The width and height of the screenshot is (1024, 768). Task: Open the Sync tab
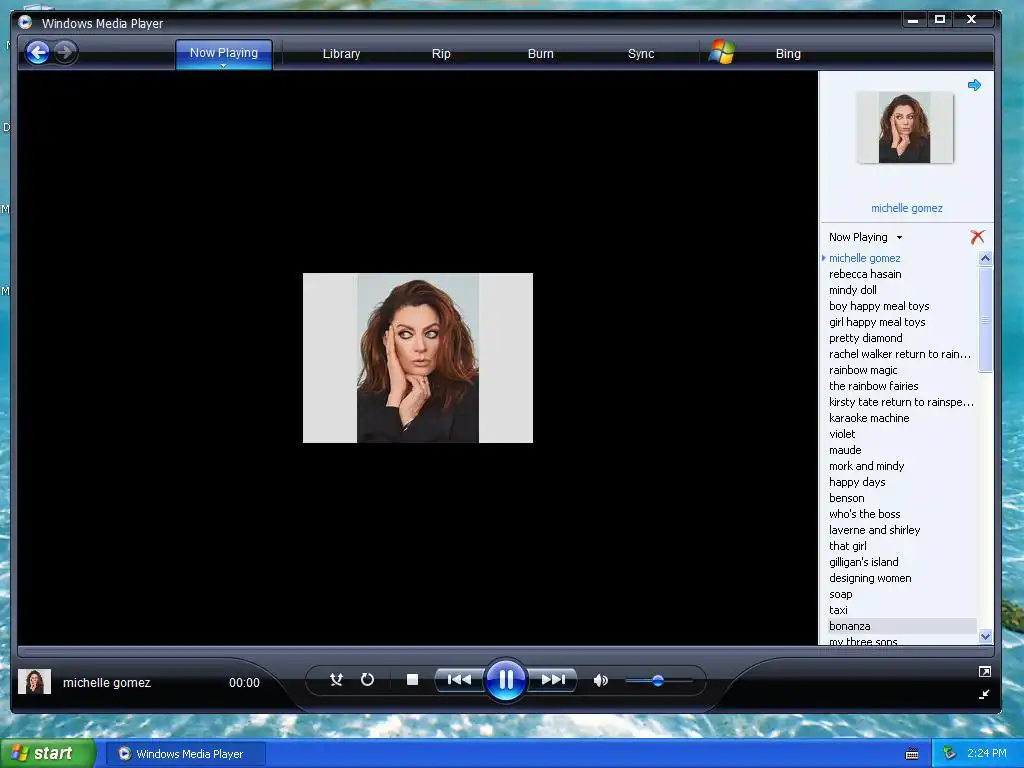tap(641, 54)
